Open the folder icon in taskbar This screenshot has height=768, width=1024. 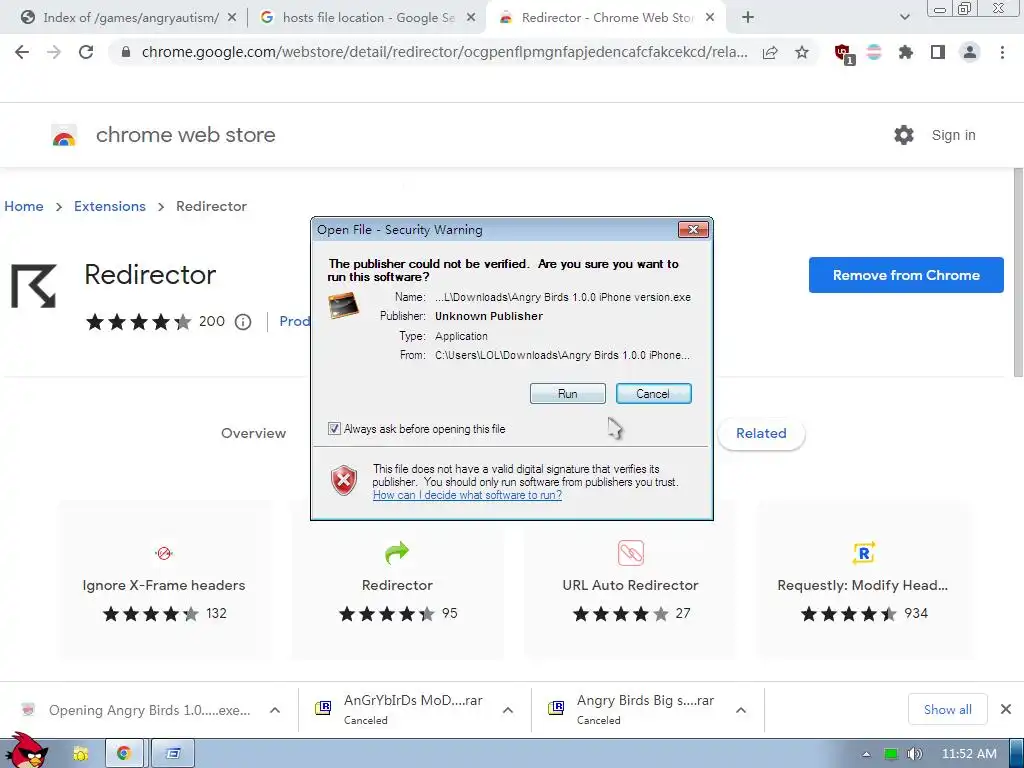[80, 754]
